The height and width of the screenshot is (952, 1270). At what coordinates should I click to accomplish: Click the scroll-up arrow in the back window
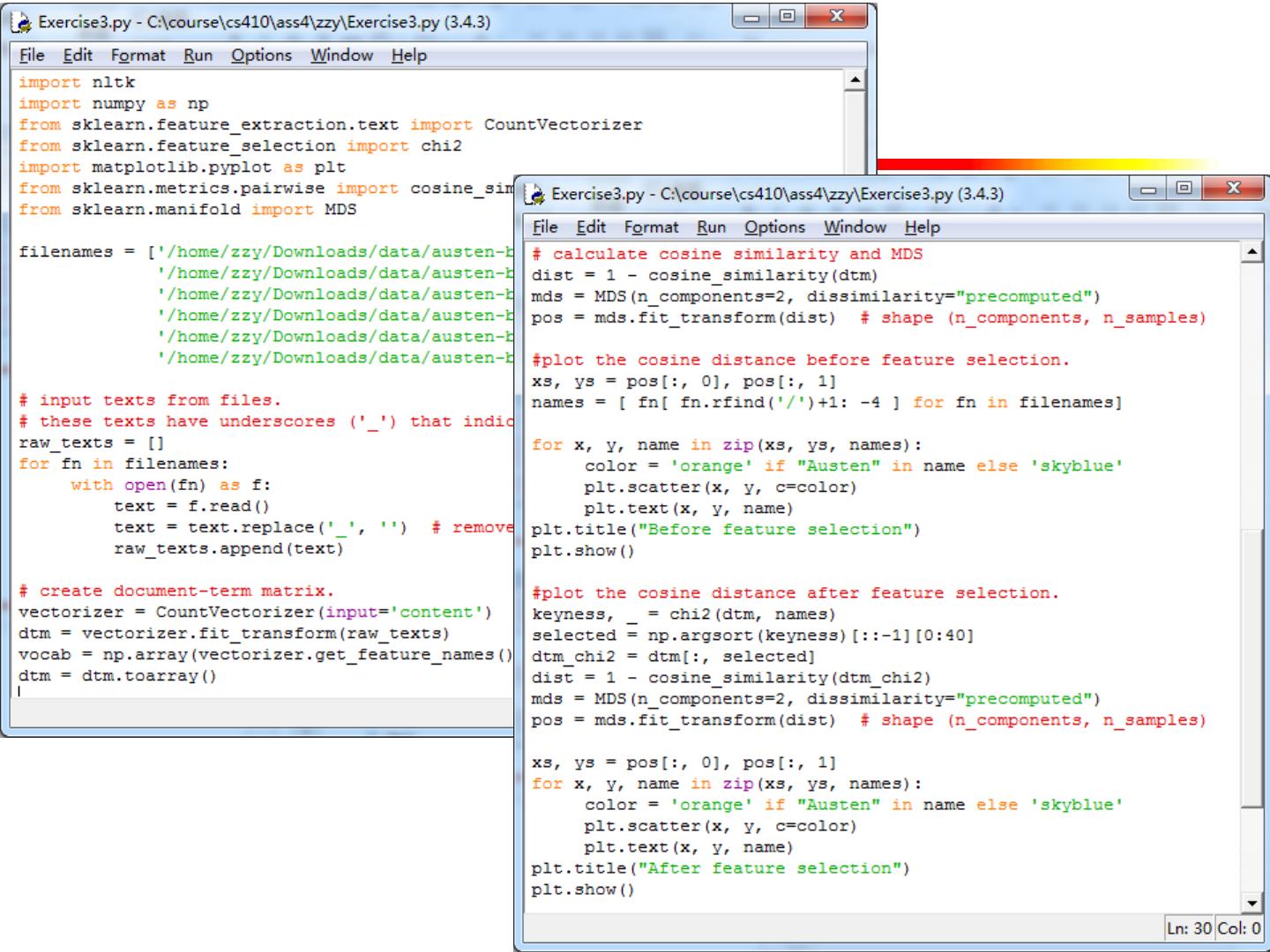click(854, 81)
